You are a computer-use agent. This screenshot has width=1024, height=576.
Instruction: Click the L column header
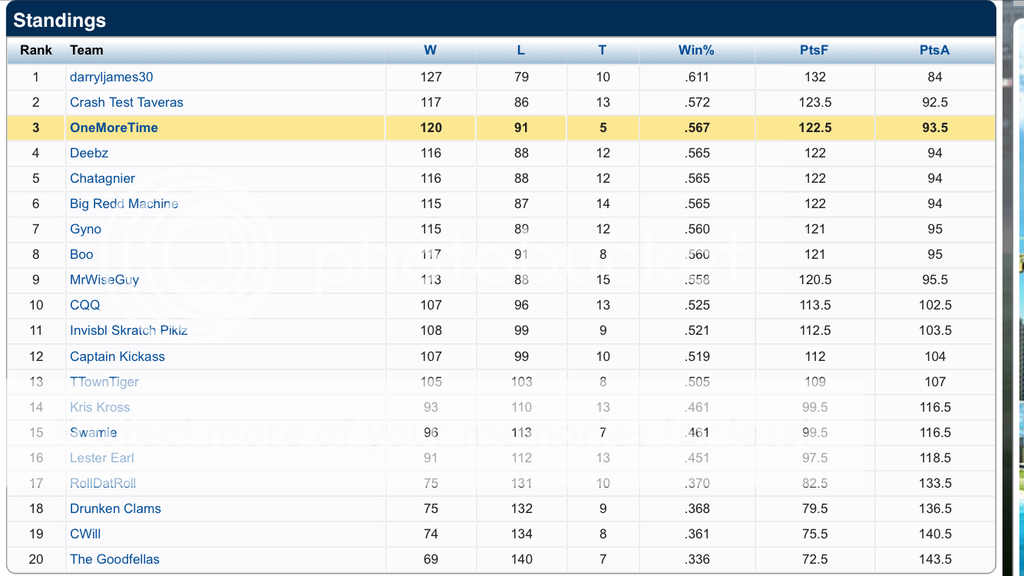521,50
